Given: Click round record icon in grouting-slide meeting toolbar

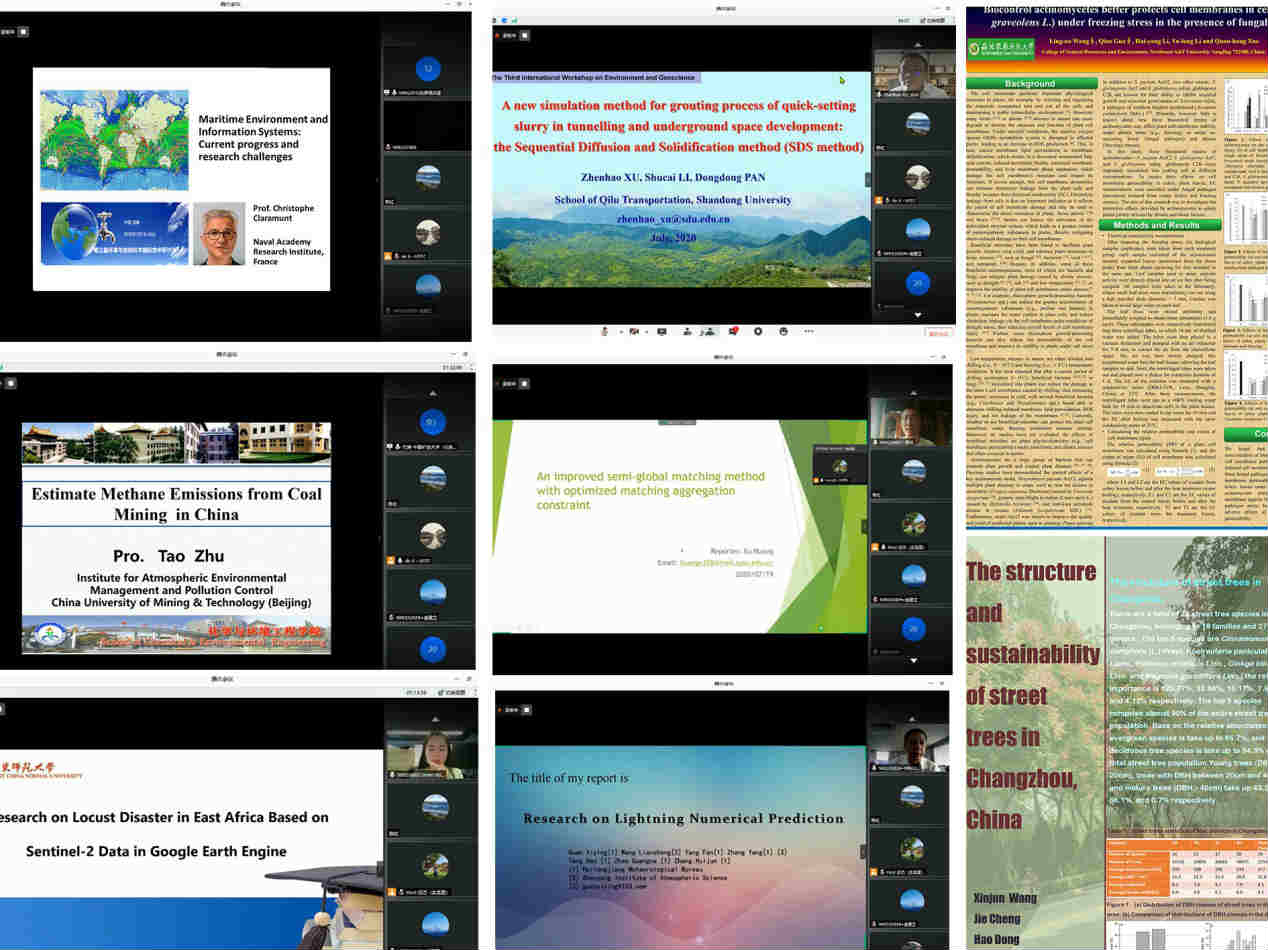Looking at the screenshot, I should point(758,331).
